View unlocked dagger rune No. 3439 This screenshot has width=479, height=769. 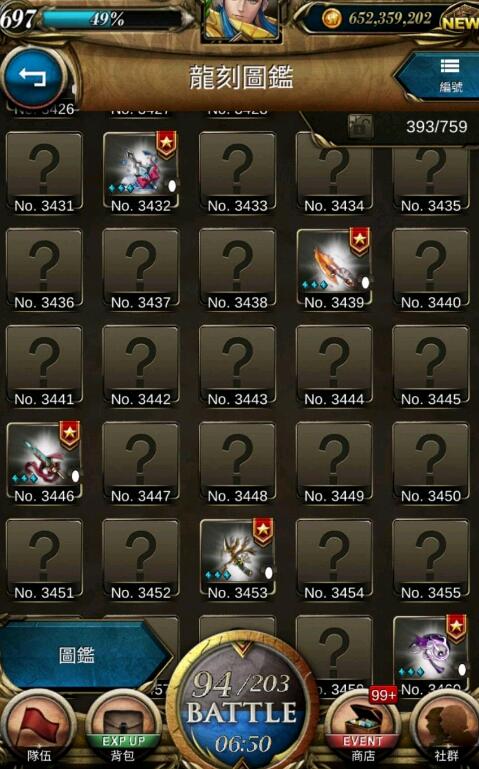click(334, 268)
